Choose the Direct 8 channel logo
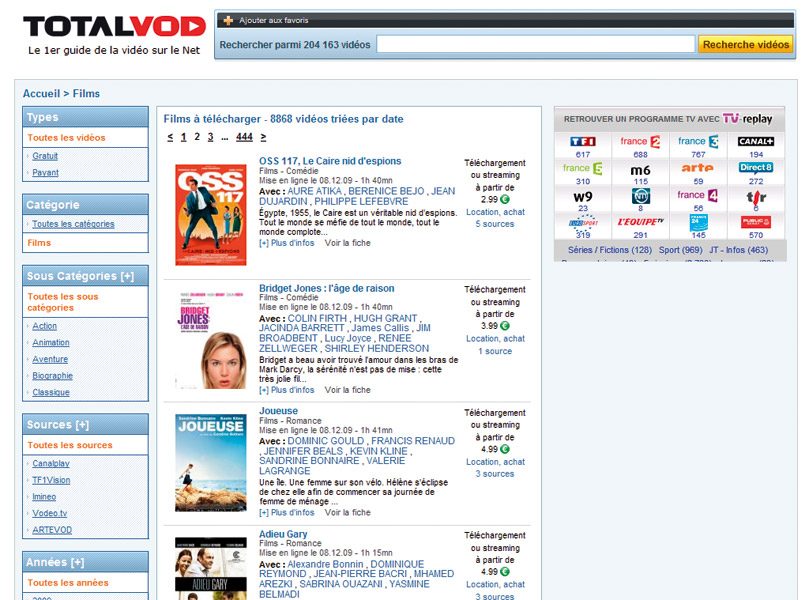This screenshot has height=600, width=809. coord(756,167)
